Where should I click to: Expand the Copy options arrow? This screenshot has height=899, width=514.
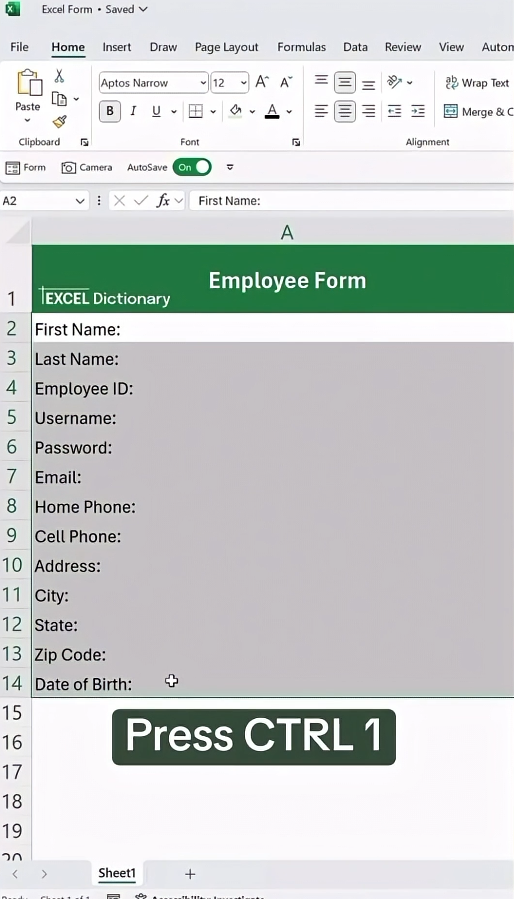point(76,99)
